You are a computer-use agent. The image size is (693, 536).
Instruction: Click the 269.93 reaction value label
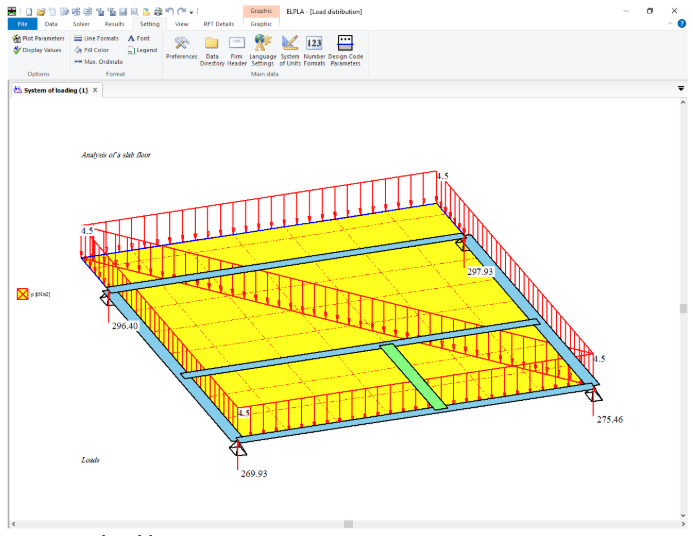pos(254,473)
